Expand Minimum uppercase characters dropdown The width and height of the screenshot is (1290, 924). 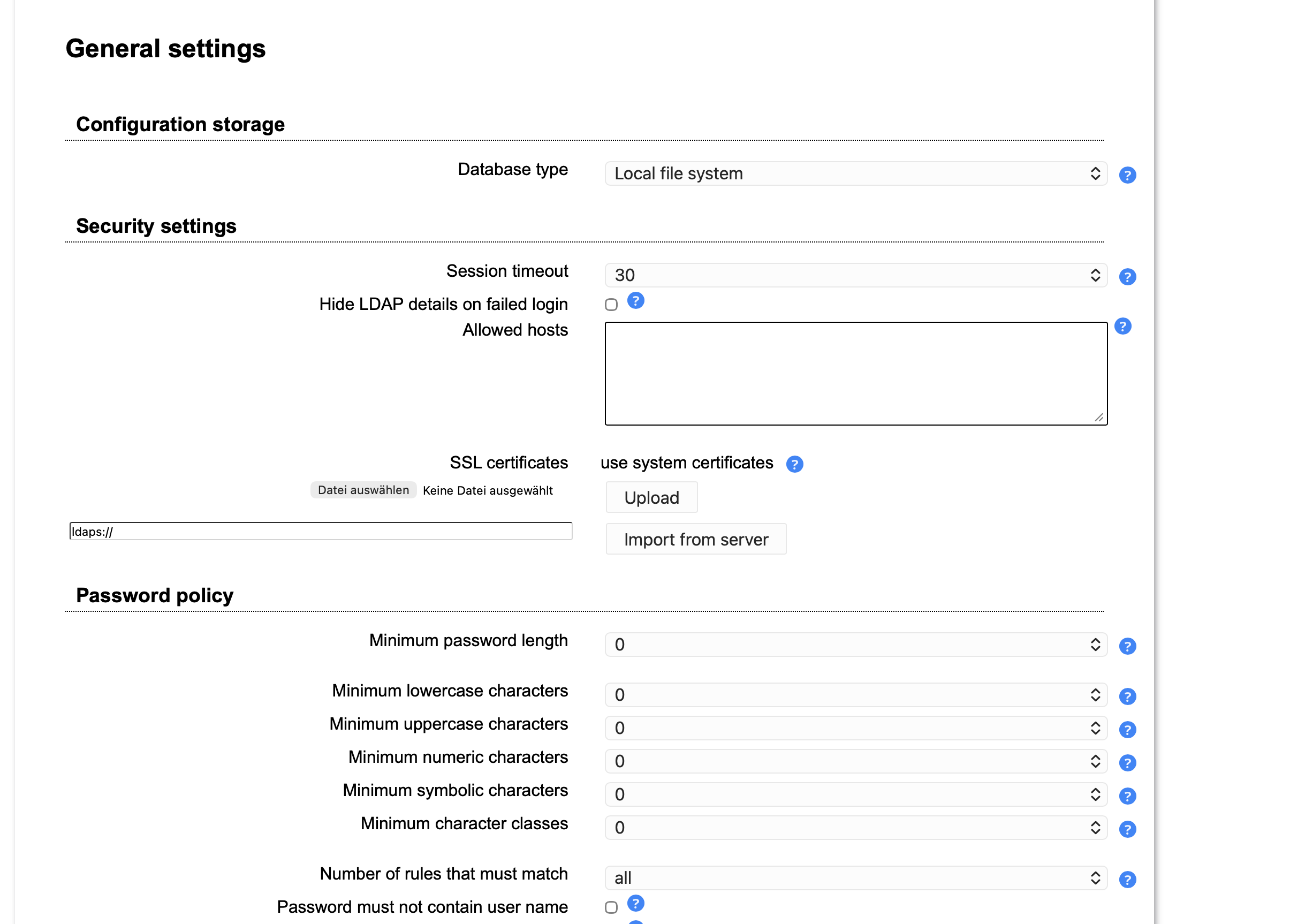coord(855,728)
